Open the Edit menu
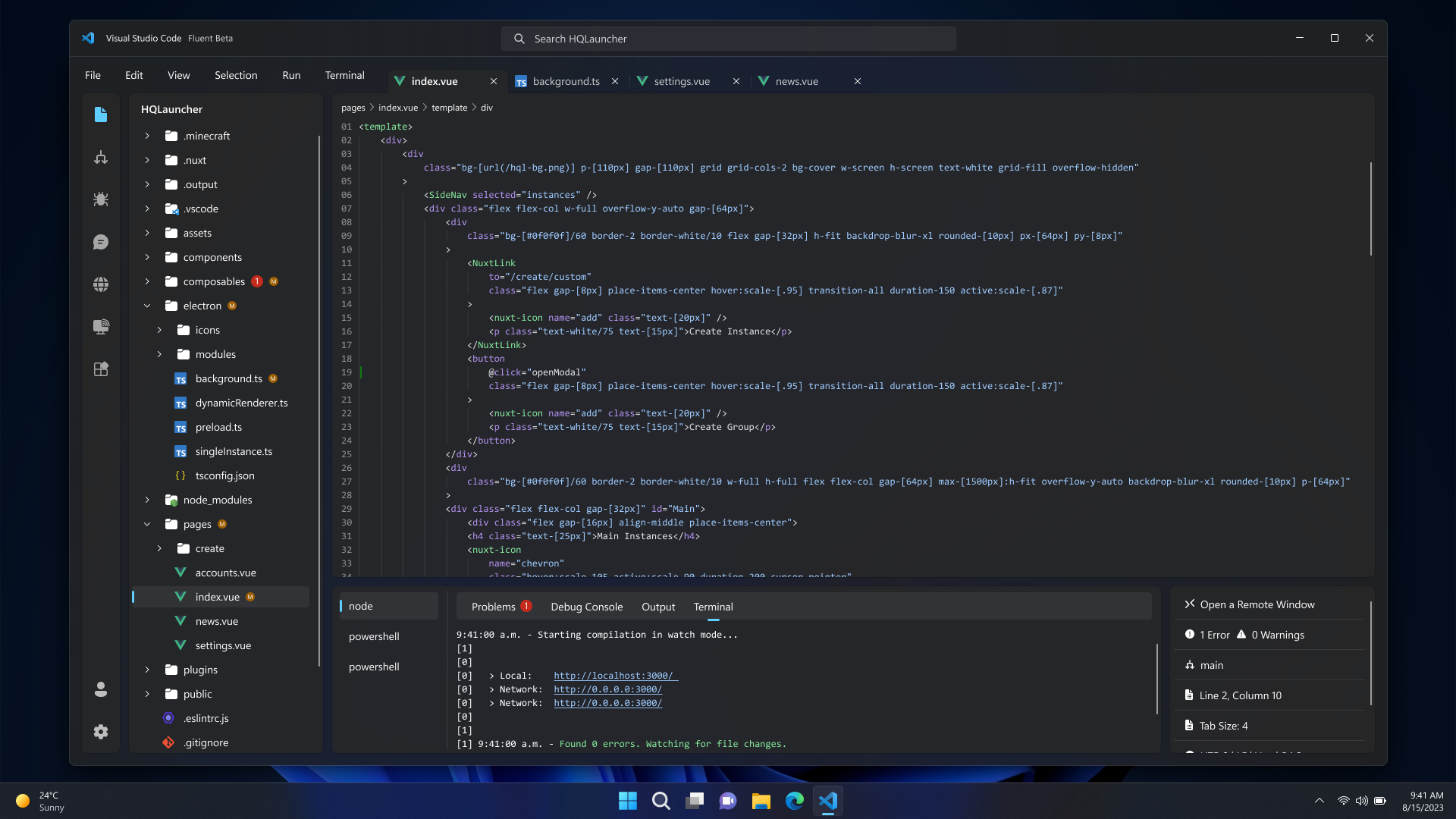This screenshot has width=1456, height=819. [134, 75]
